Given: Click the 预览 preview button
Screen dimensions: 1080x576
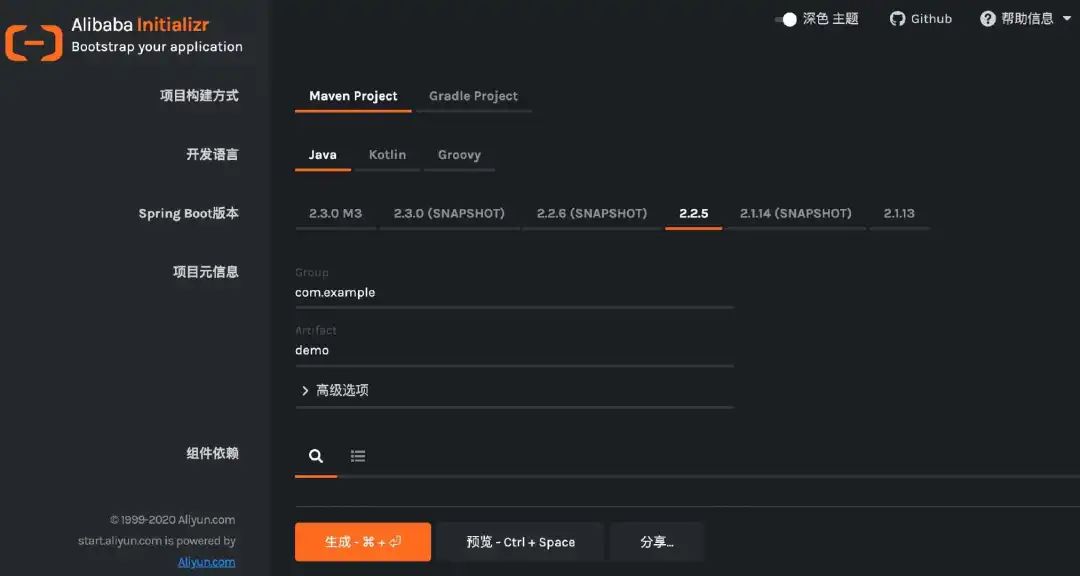Looking at the screenshot, I should (521, 542).
